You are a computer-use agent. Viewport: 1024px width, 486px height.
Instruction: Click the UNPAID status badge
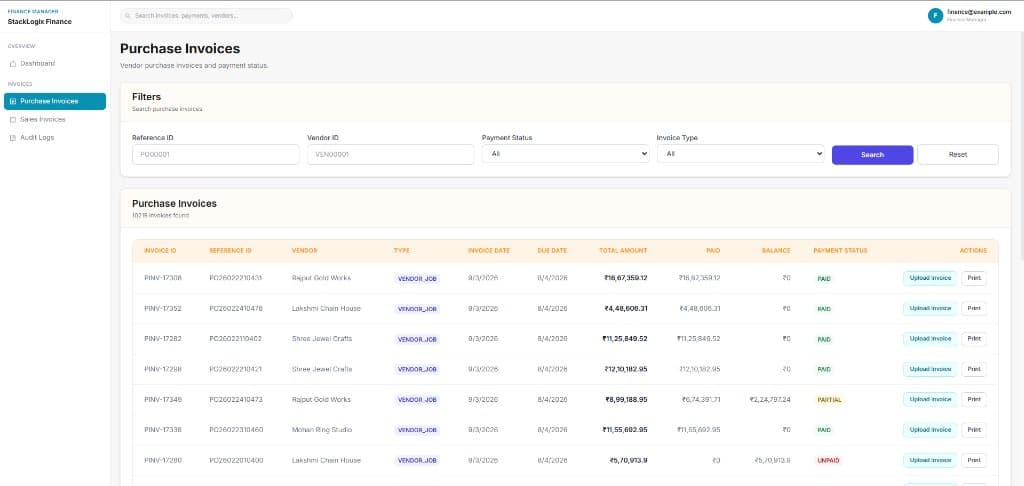pyautogui.click(x=828, y=461)
